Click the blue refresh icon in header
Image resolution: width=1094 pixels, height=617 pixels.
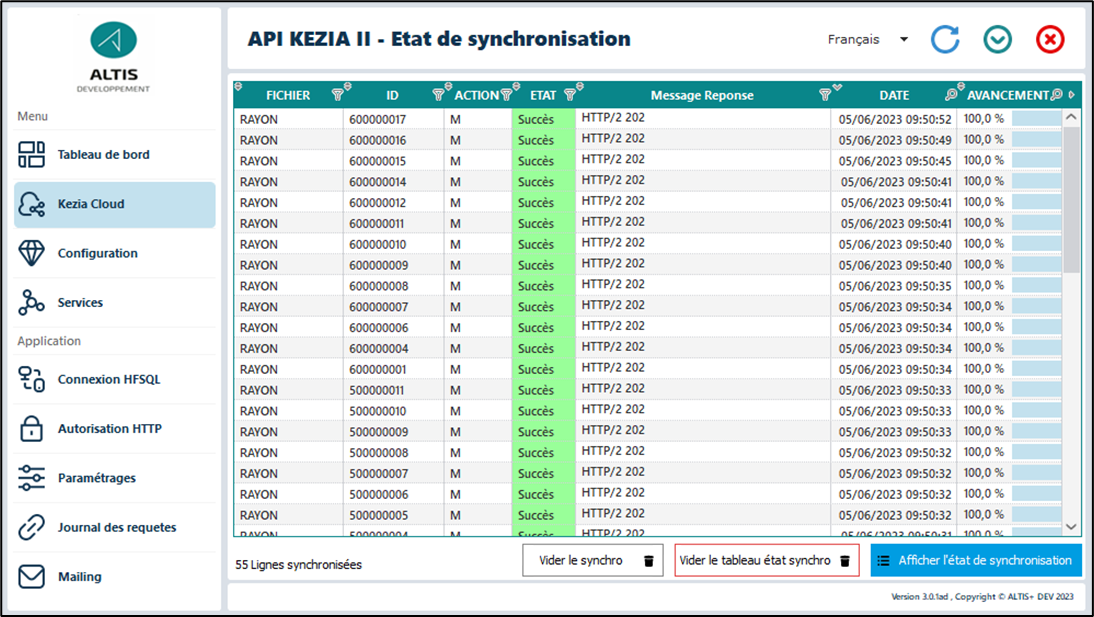click(945, 39)
